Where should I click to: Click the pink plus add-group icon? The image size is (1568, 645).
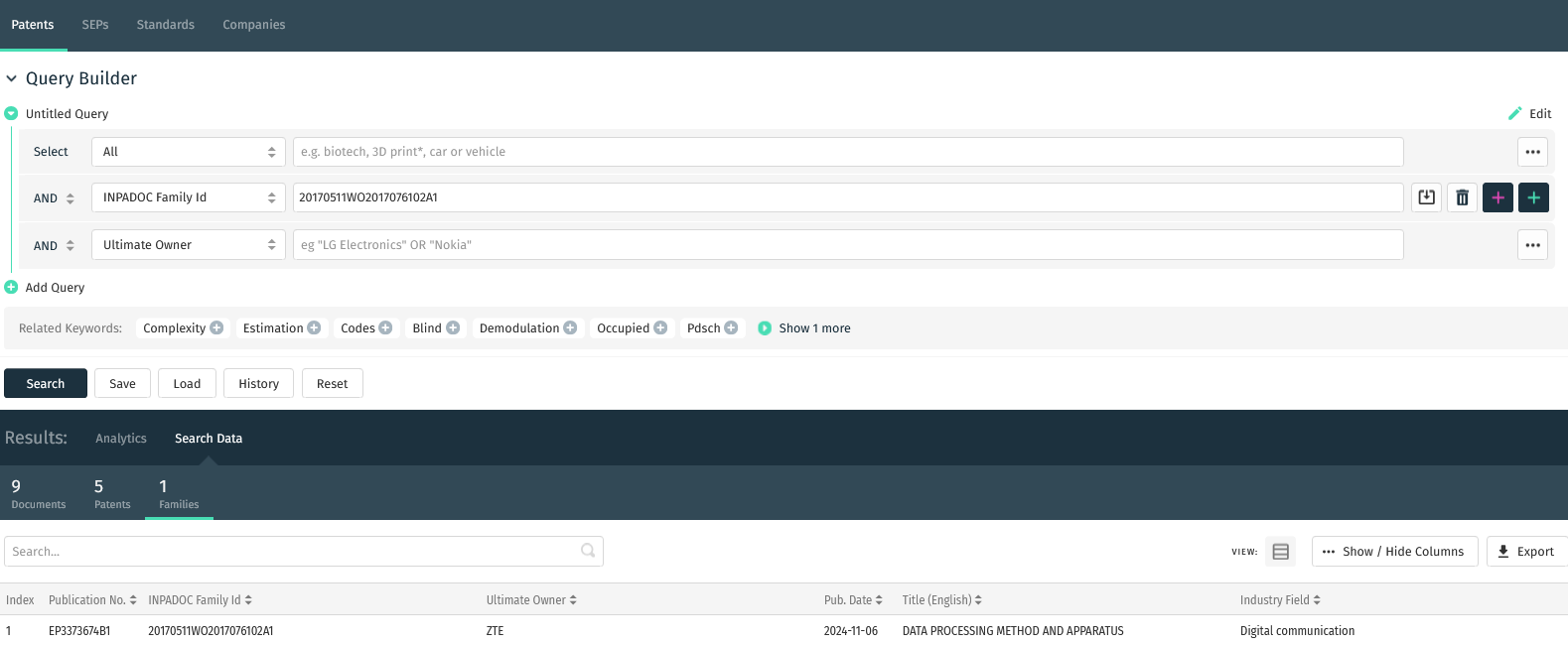tap(1498, 197)
